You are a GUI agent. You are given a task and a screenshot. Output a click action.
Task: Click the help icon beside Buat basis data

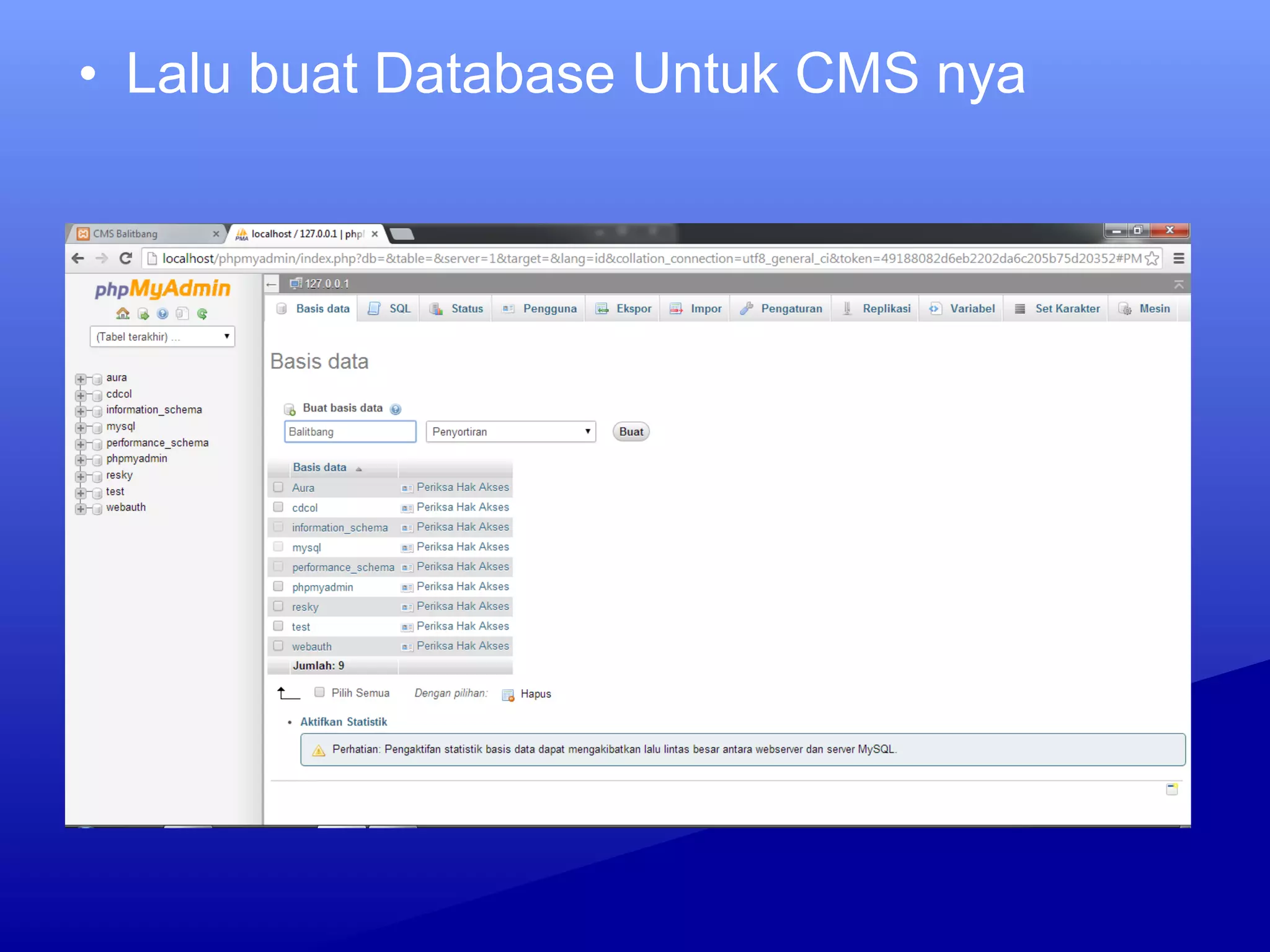click(x=396, y=409)
